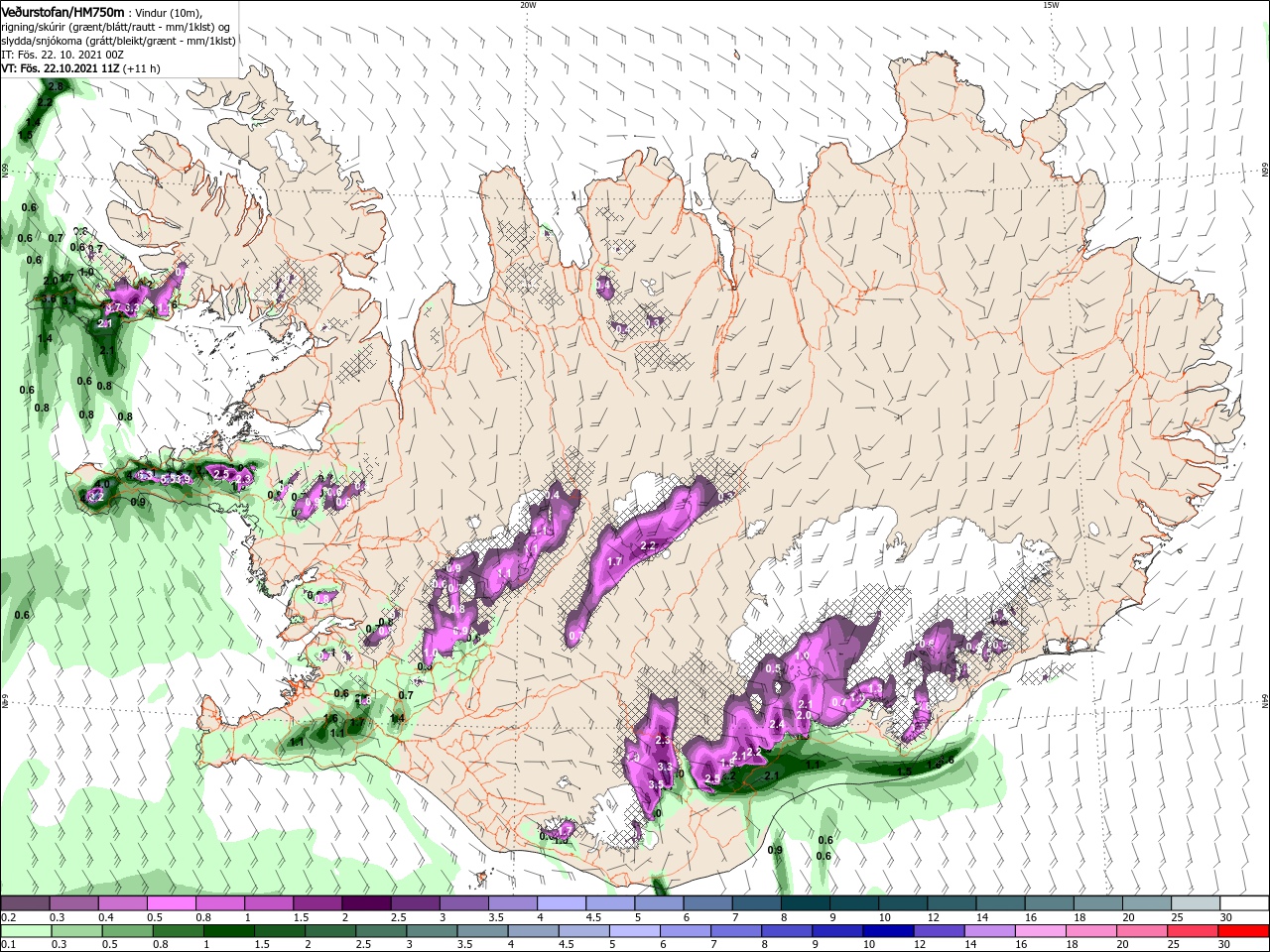Pick the darkest purple upper-scale swatch between 2 and 2.5
Screen dimensions: 1270x952
(366, 903)
